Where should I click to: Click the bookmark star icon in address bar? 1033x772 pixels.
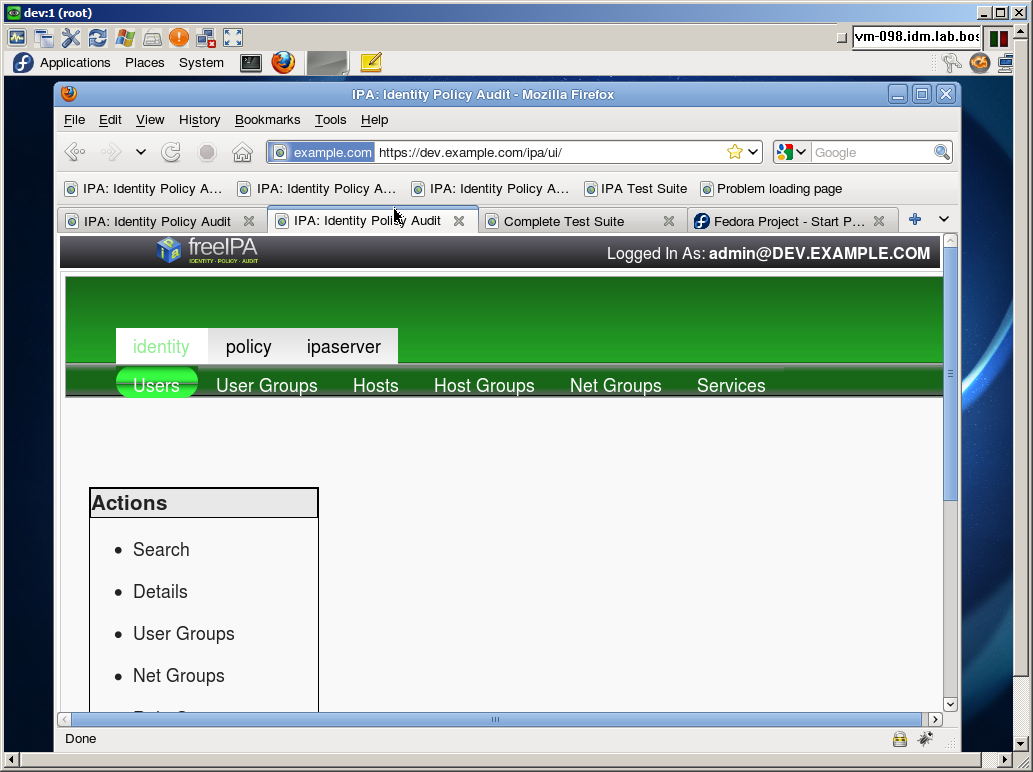click(735, 152)
